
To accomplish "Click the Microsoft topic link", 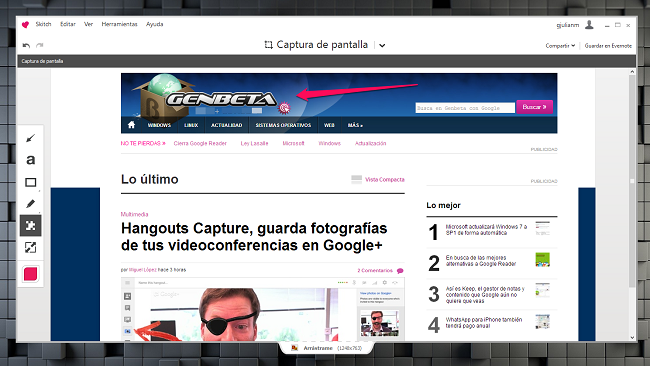I will 293,143.
